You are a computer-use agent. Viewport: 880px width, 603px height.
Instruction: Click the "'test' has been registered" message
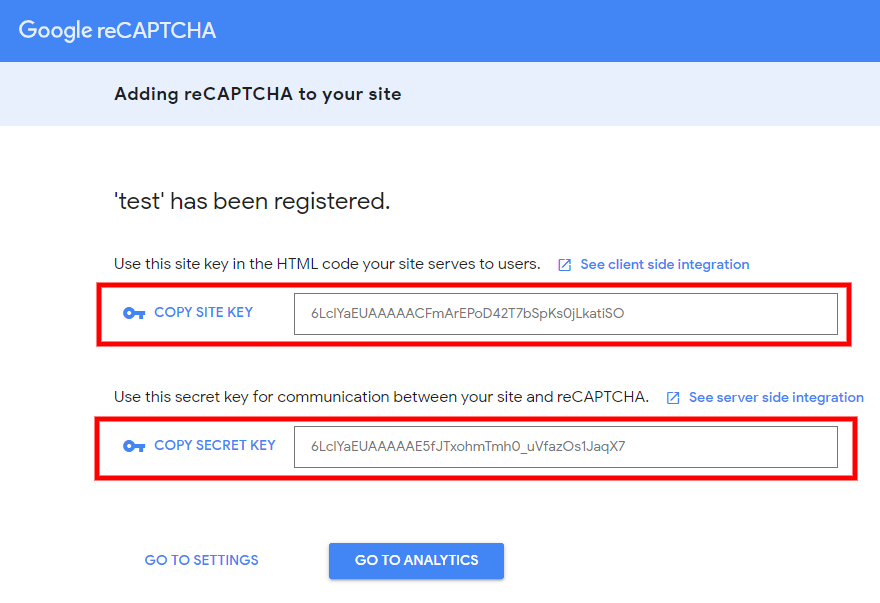pyautogui.click(x=252, y=201)
